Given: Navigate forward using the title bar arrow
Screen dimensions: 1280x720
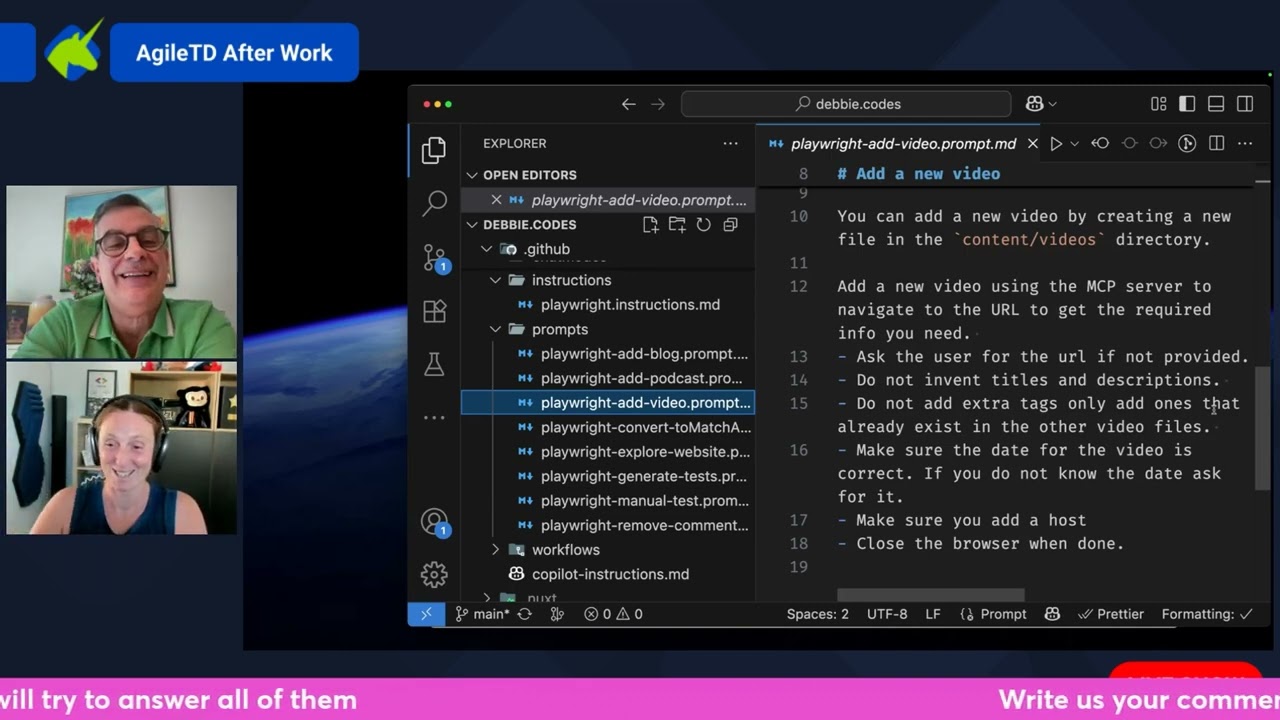Looking at the screenshot, I should point(658,104).
